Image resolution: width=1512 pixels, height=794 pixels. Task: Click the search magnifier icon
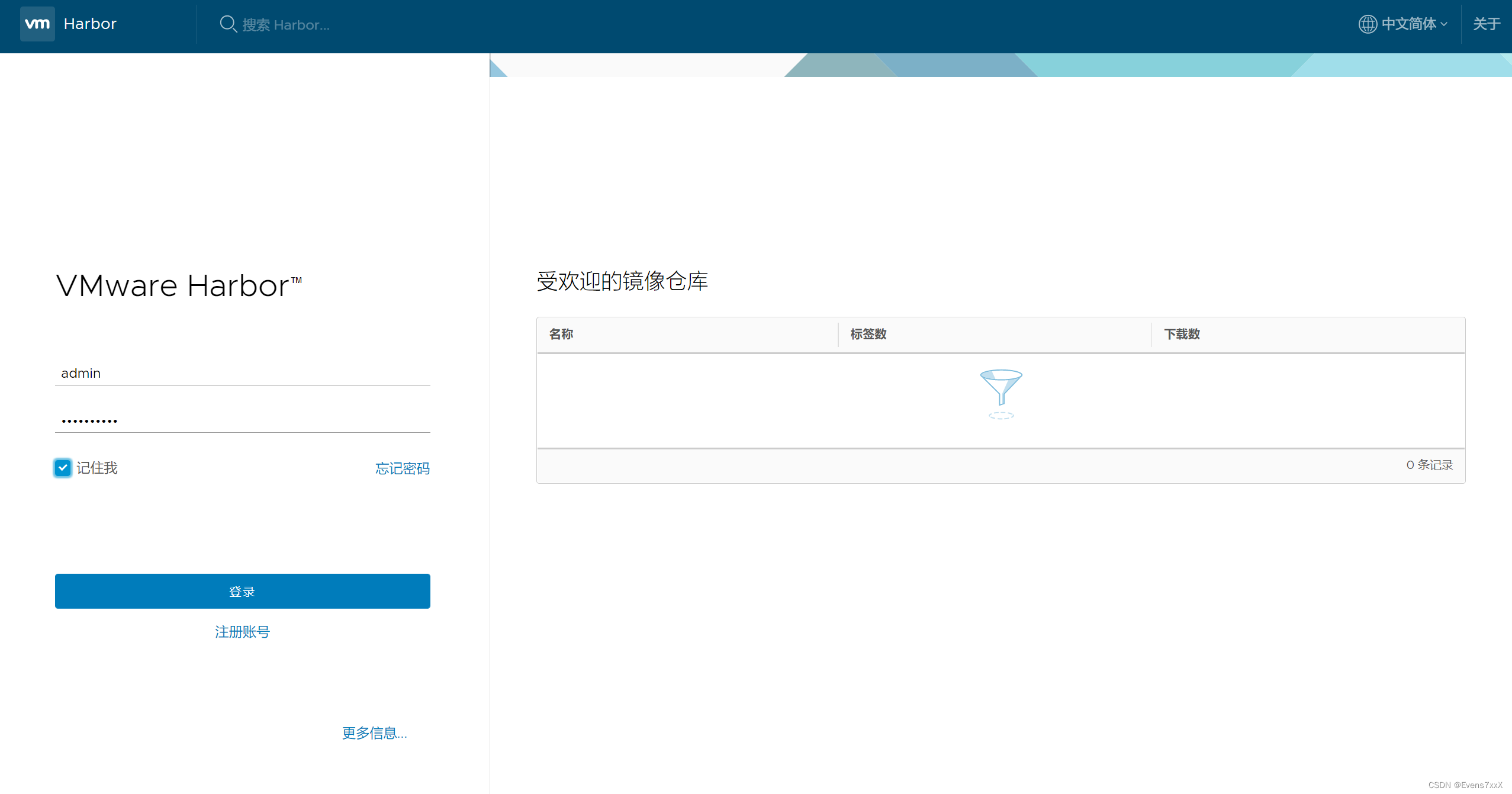pyautogui.click(x=228, y=24)
